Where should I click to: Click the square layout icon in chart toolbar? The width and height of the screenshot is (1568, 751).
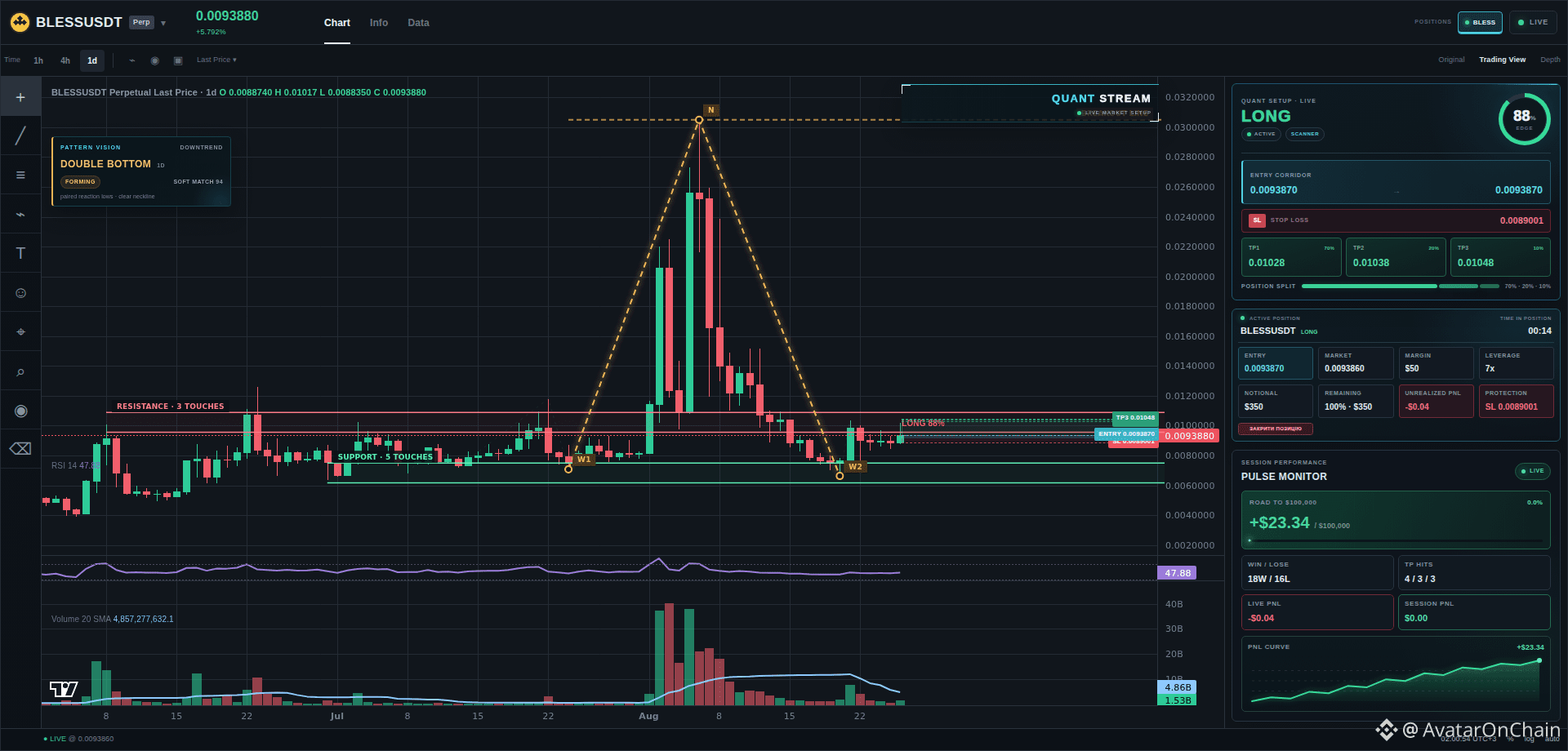tap(178, 60)
